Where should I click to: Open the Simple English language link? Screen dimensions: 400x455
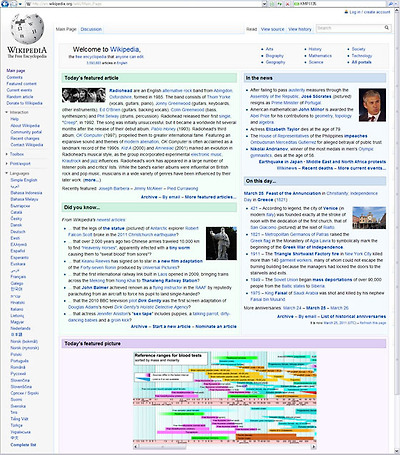click(x=24, y=180)
